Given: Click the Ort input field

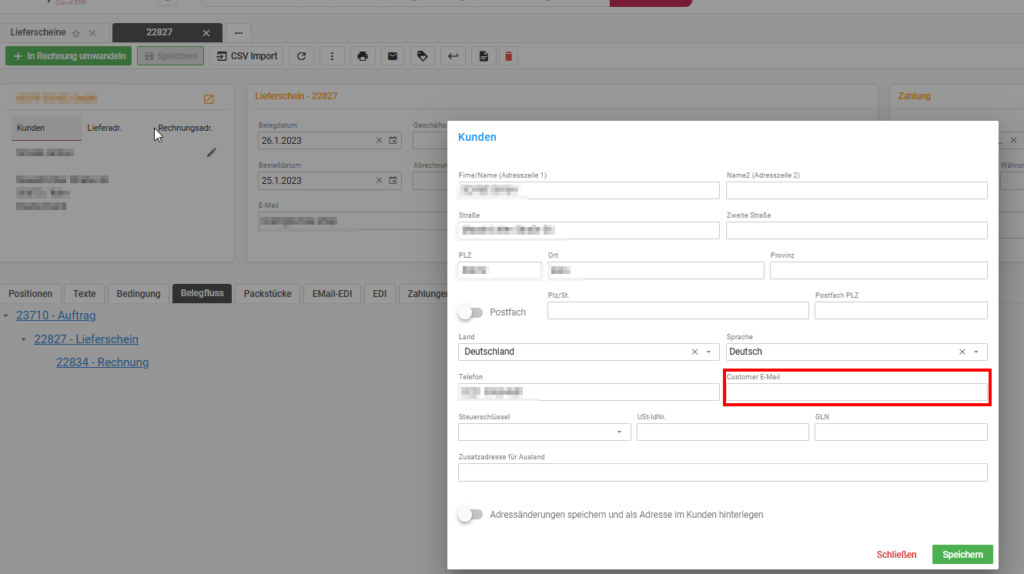Looking at the screenshot, I should coord(656,270).
